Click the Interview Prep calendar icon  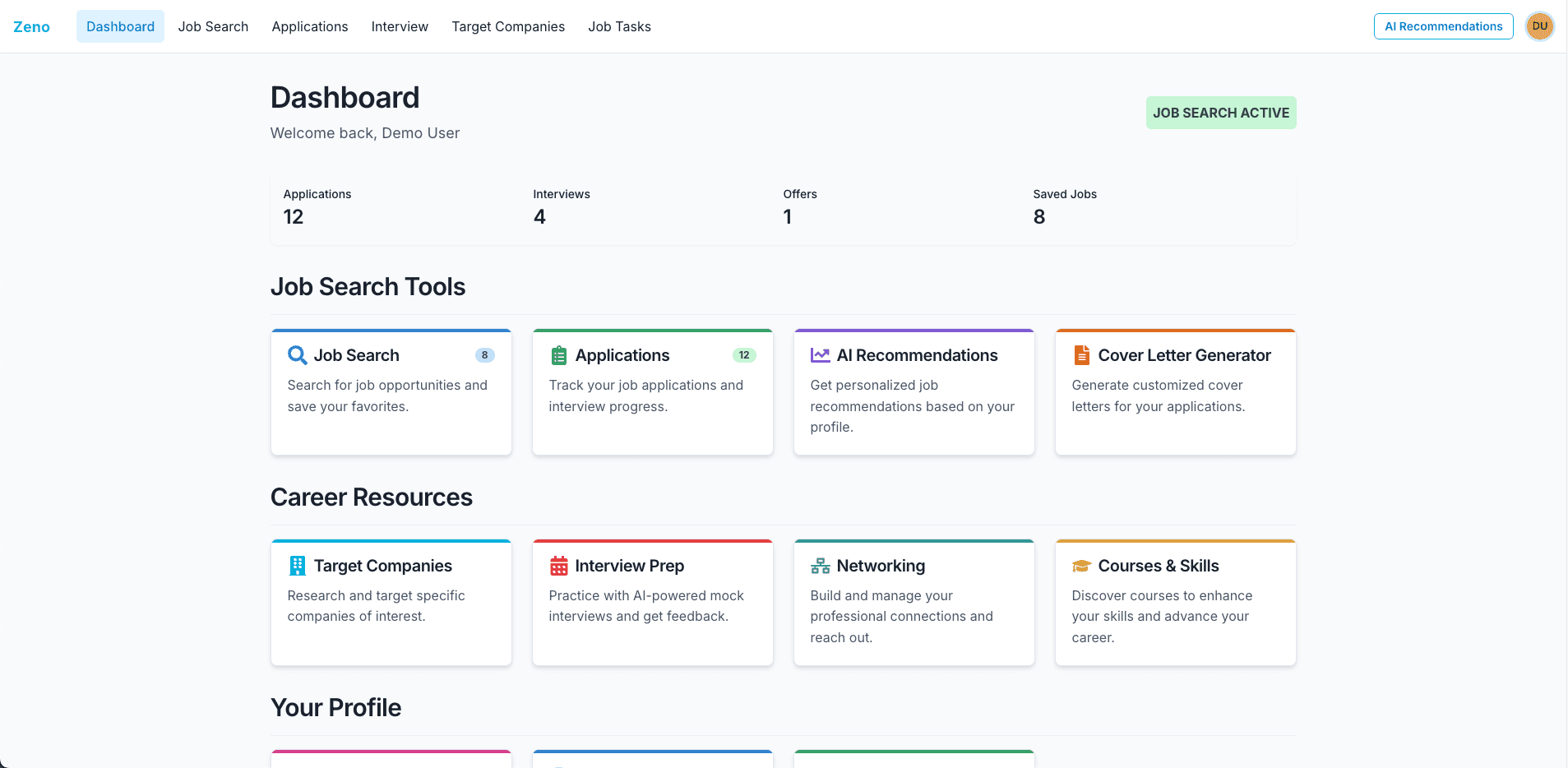[559, 566]
